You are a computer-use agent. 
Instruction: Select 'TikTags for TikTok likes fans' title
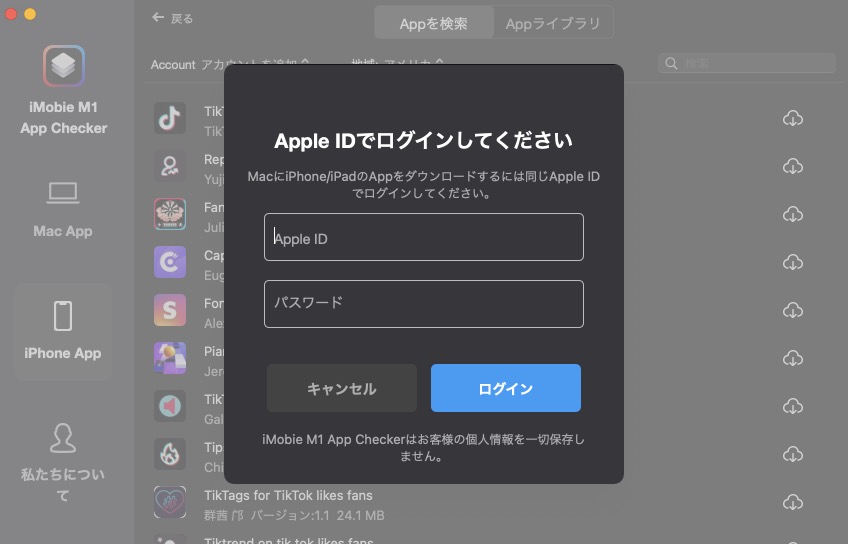pyautogui.click(x=288, y=495)
